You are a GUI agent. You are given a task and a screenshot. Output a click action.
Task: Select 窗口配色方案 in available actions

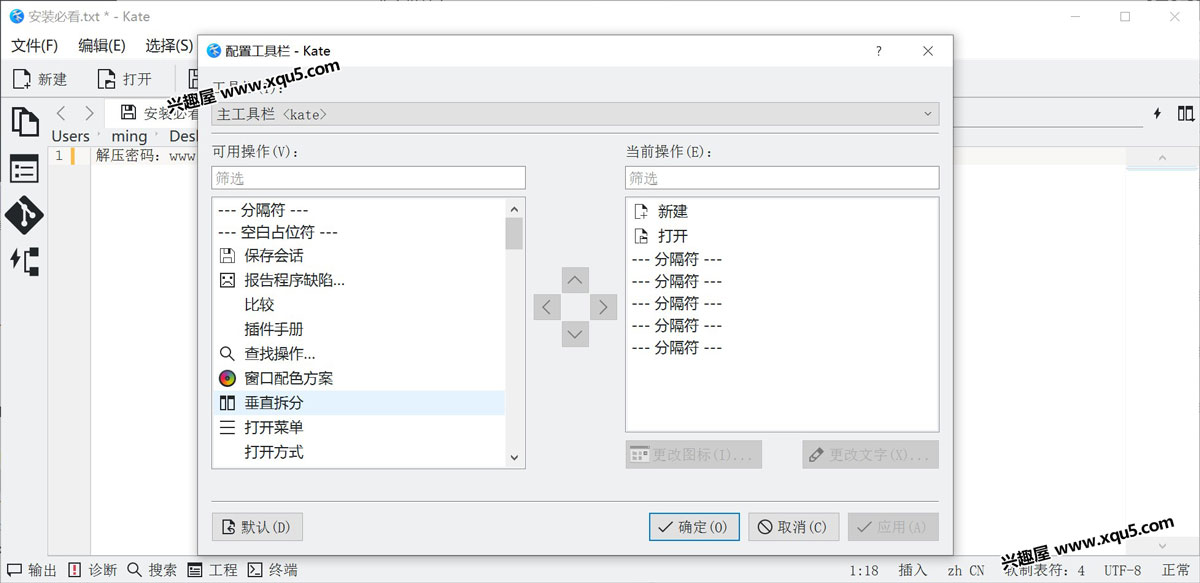click(x=358, y=378)
